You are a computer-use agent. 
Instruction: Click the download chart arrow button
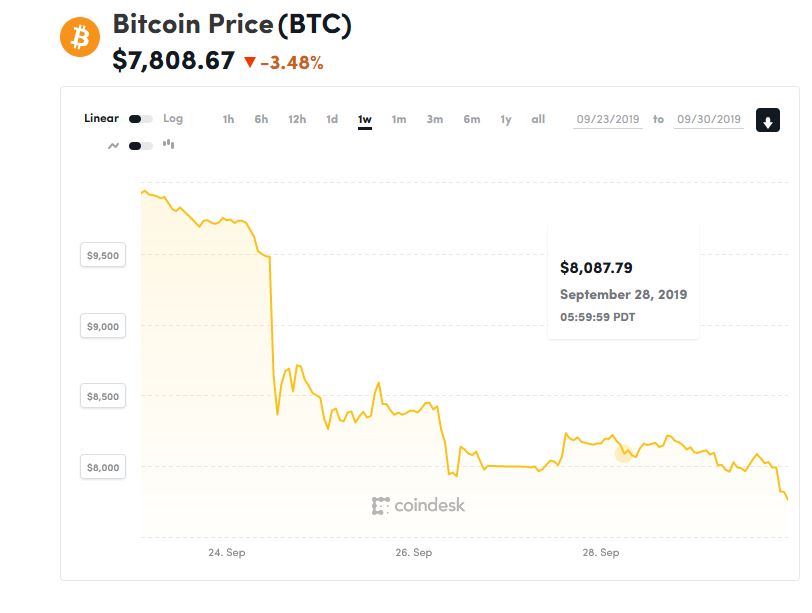[x=767, y=120]
